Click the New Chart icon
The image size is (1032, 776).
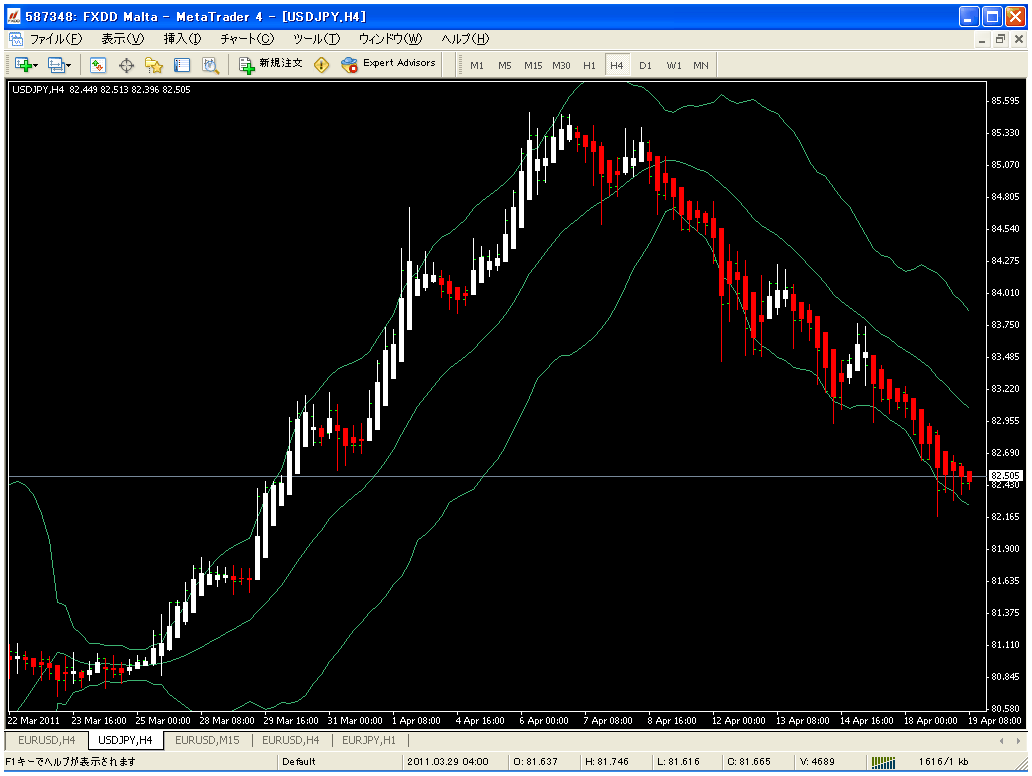23,65
